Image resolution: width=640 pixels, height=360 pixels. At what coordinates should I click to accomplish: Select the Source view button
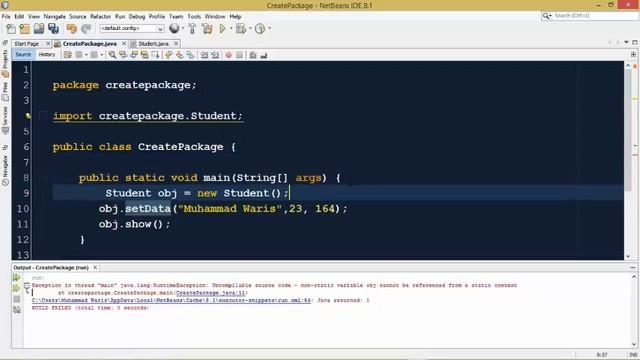pyautogui.click(x=23, y=55)
